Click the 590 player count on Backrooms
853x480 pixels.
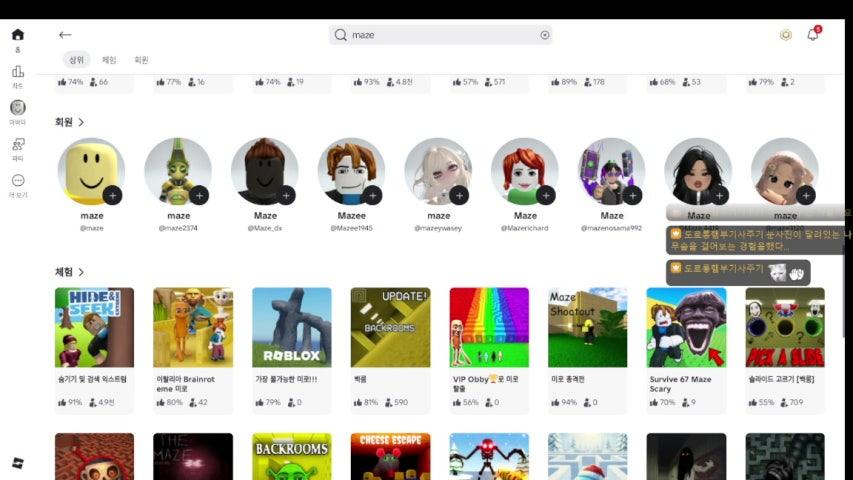point(396,402)
